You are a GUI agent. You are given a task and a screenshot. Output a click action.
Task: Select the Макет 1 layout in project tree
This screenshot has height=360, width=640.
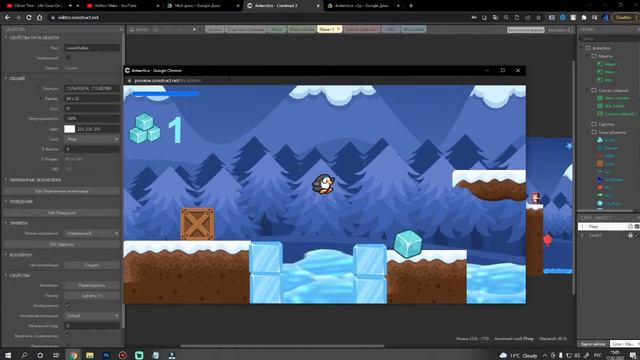(x=611, y=64)
